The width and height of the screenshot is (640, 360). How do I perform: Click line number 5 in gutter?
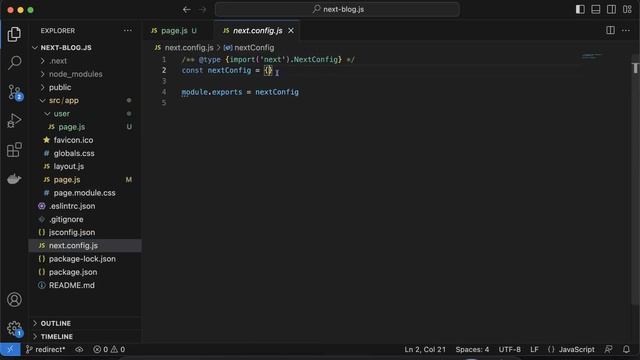click(x=164, y=102)
